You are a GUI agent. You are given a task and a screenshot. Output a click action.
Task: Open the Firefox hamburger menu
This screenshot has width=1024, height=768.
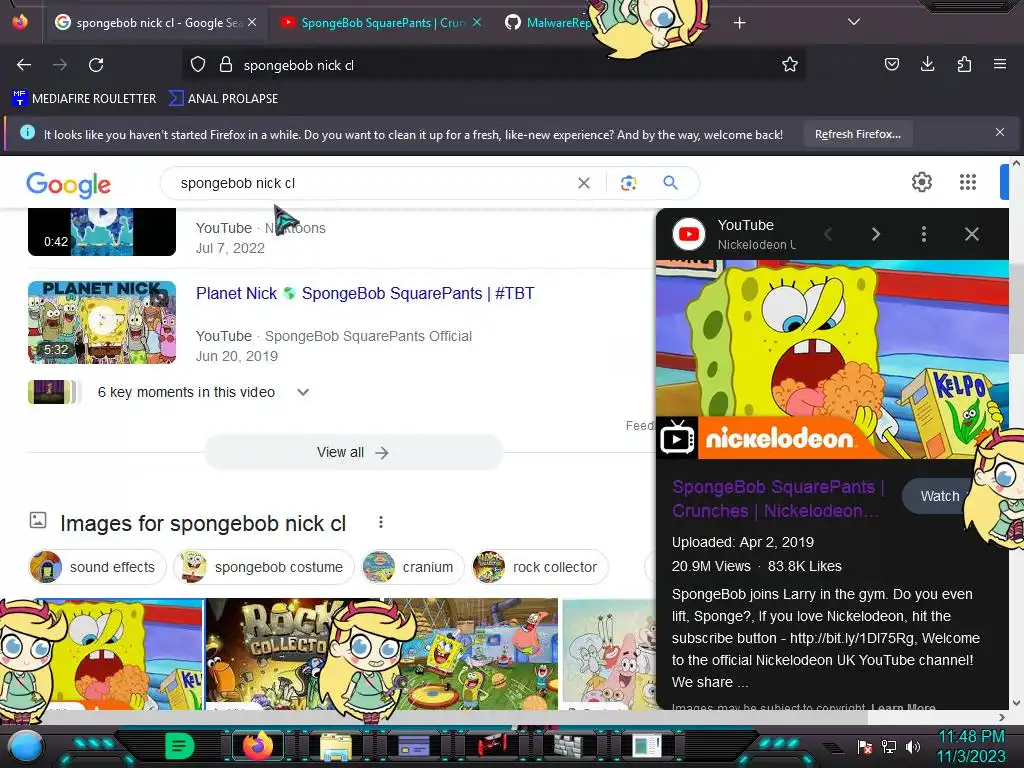tap(999, 64)
